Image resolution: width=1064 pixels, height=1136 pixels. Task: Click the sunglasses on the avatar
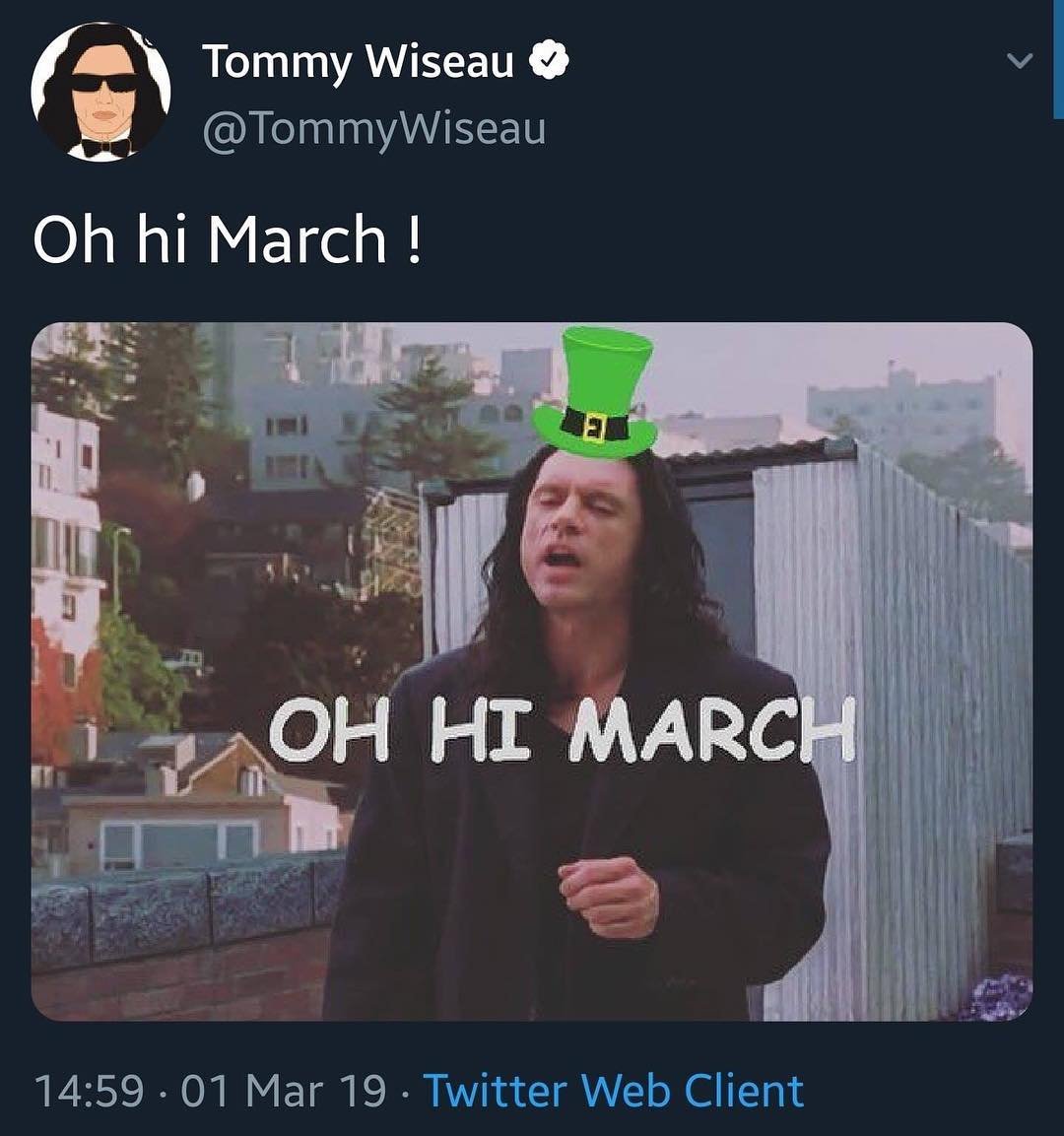coord(104,83)
